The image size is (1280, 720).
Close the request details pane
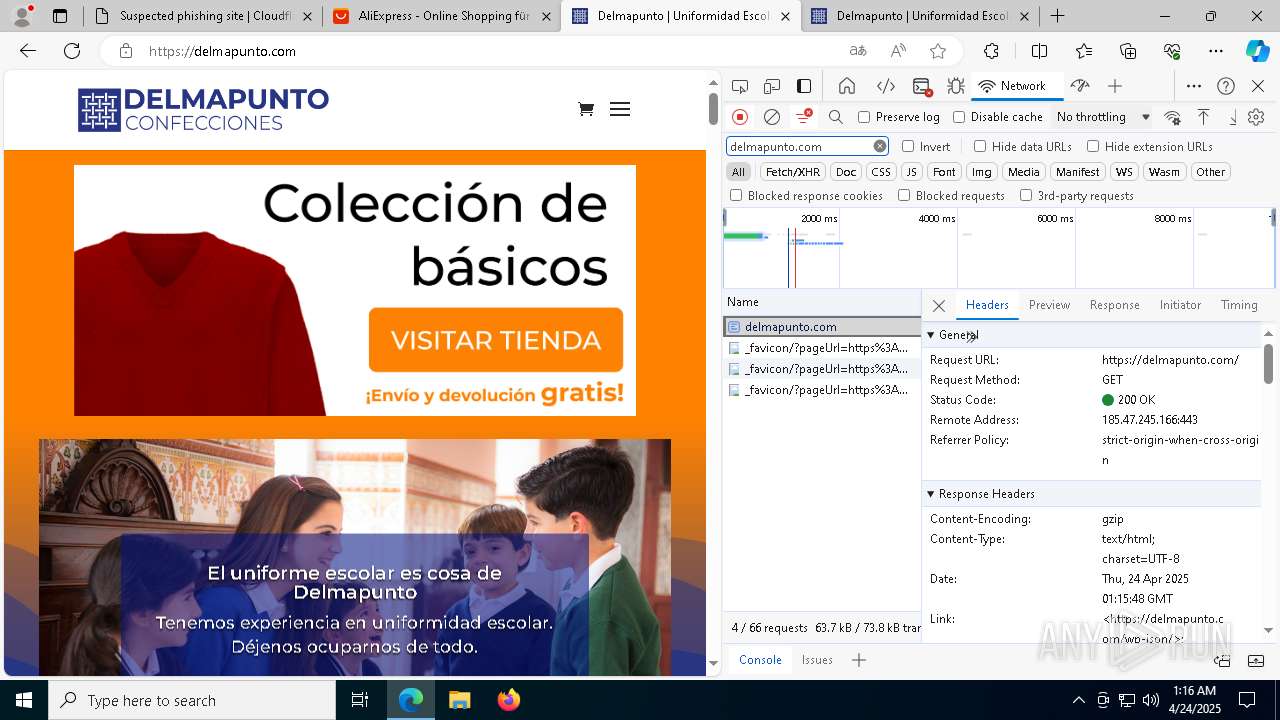point(938,306)
